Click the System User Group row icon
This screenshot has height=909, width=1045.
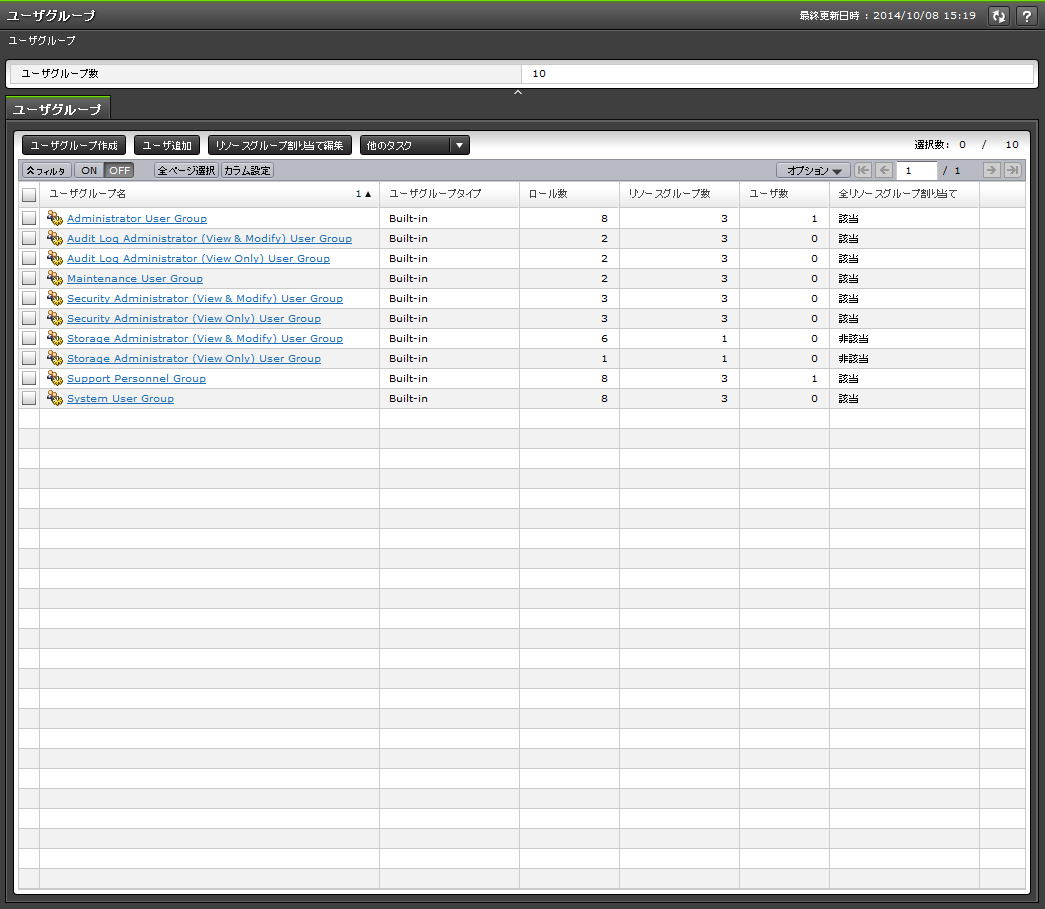point(55,398)
